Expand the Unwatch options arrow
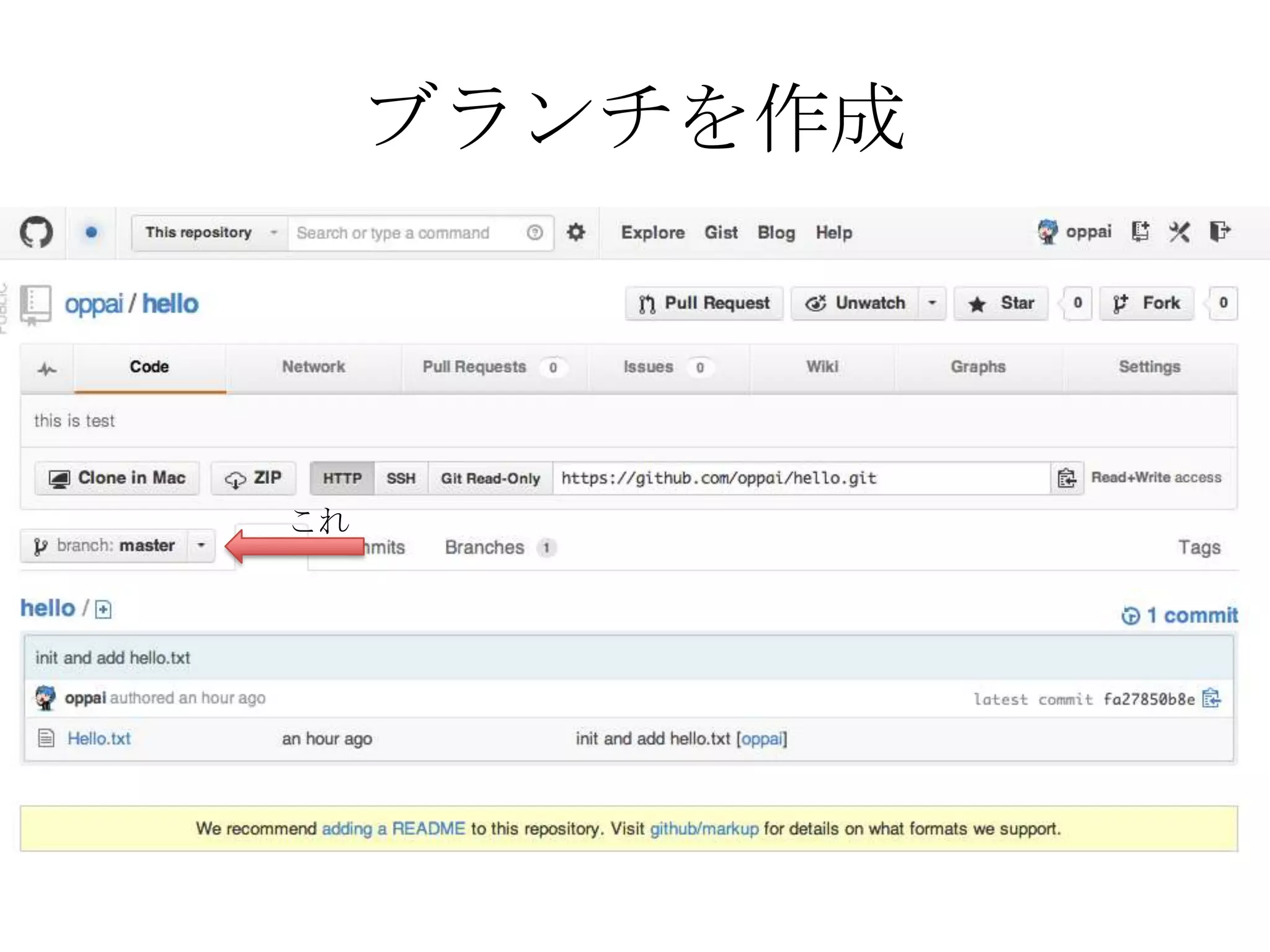 click(x=932, y=303)
